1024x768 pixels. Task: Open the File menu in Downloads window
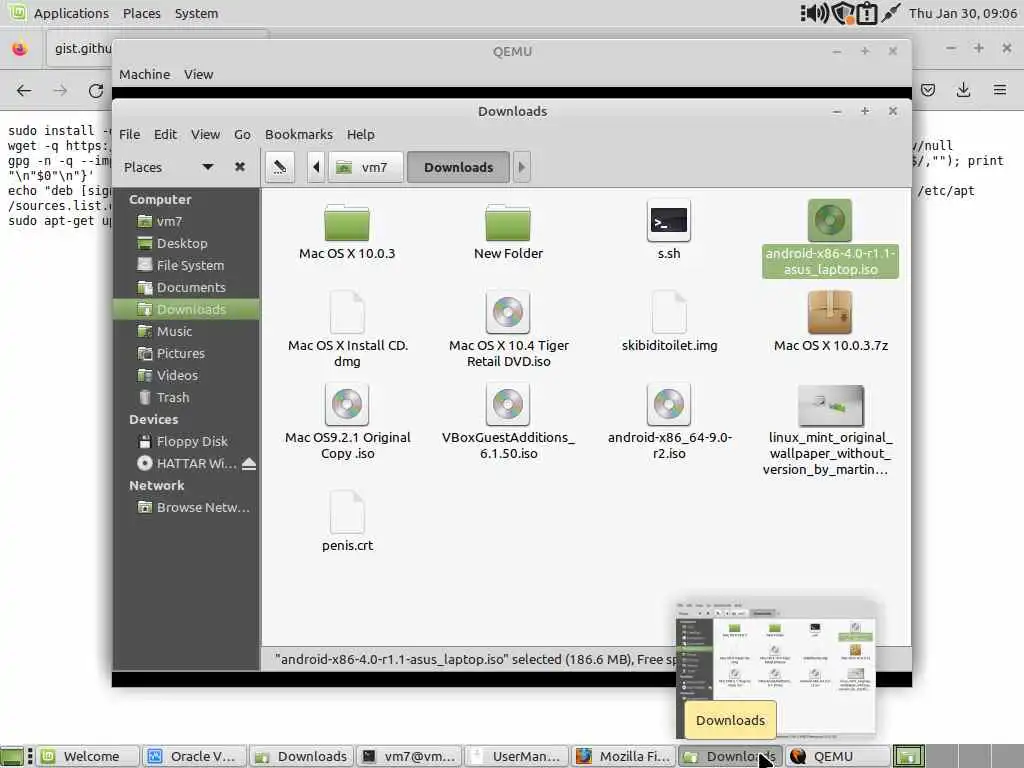129,135
